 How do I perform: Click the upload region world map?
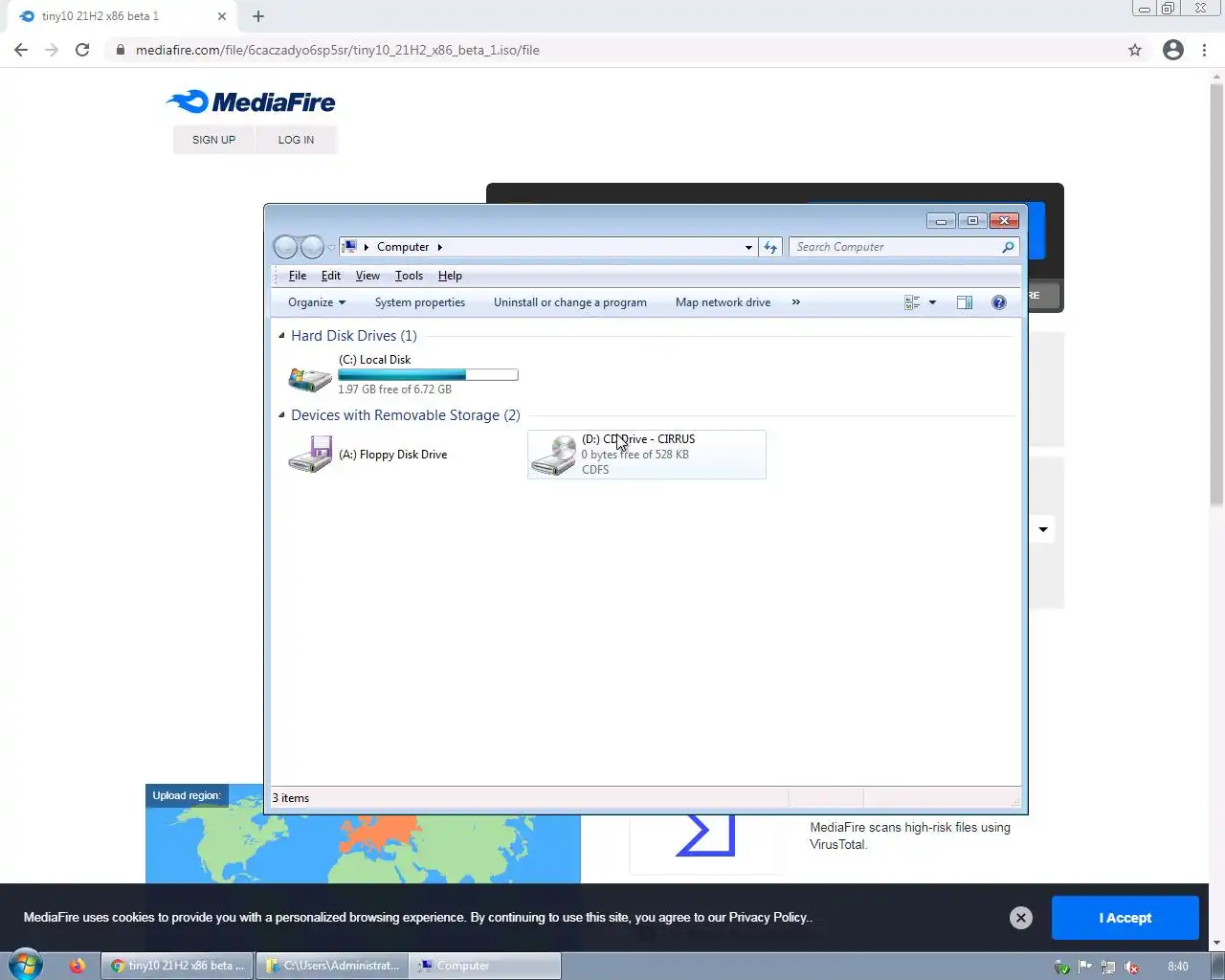click(363, 835)
